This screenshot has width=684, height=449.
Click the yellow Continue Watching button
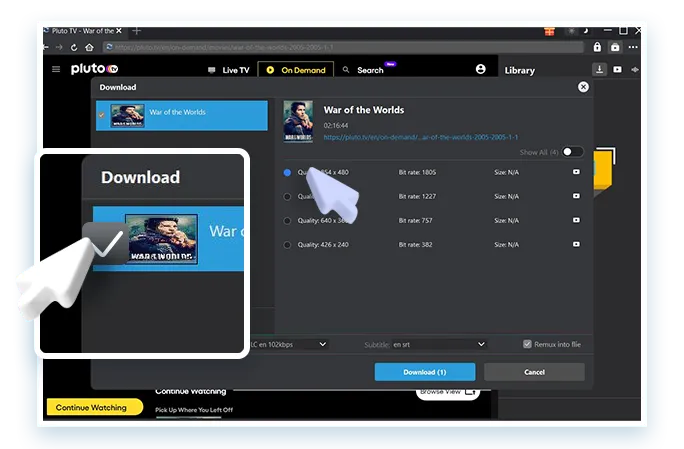point(95,407)
